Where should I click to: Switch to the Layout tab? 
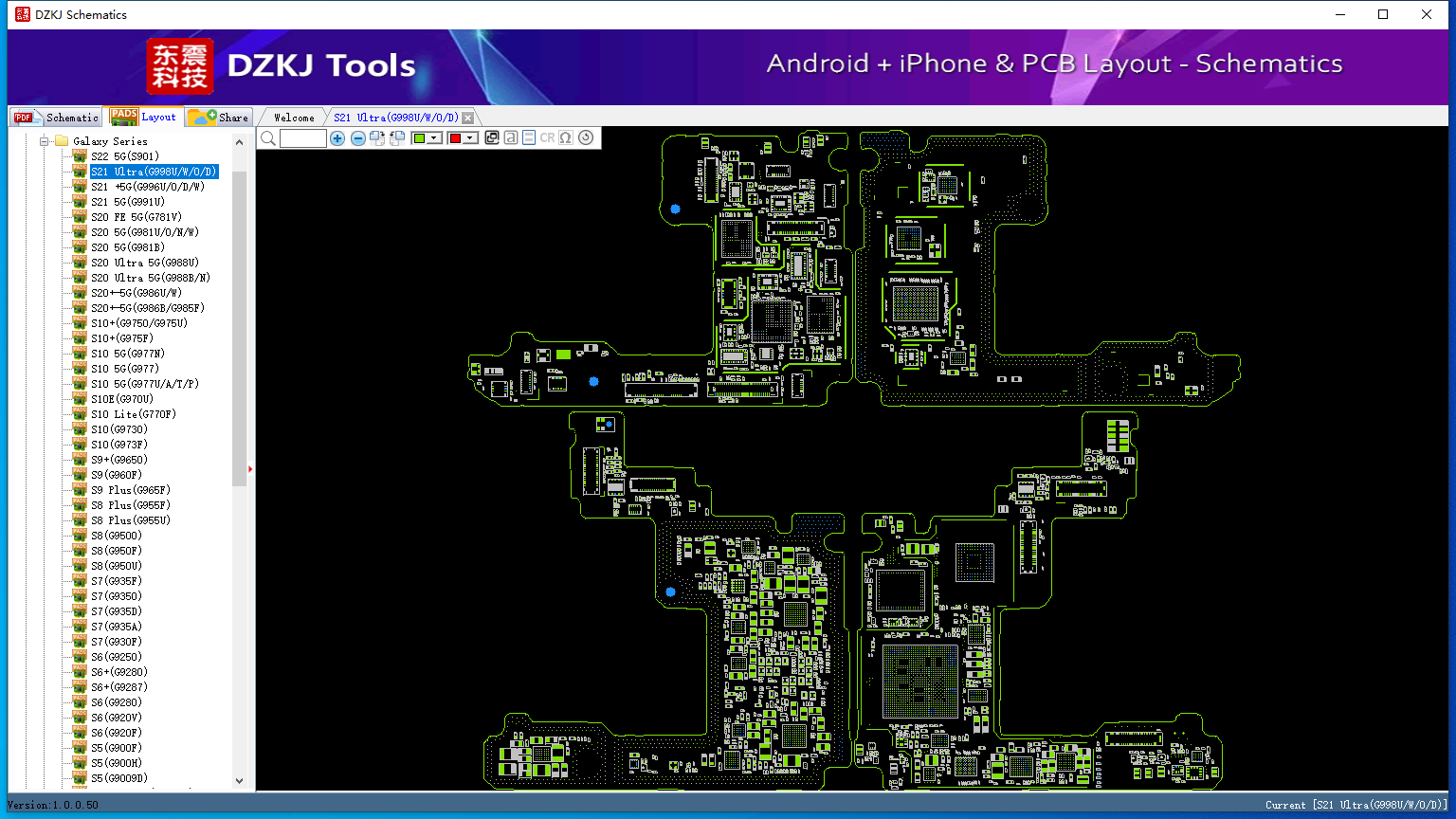coord(143,117)
